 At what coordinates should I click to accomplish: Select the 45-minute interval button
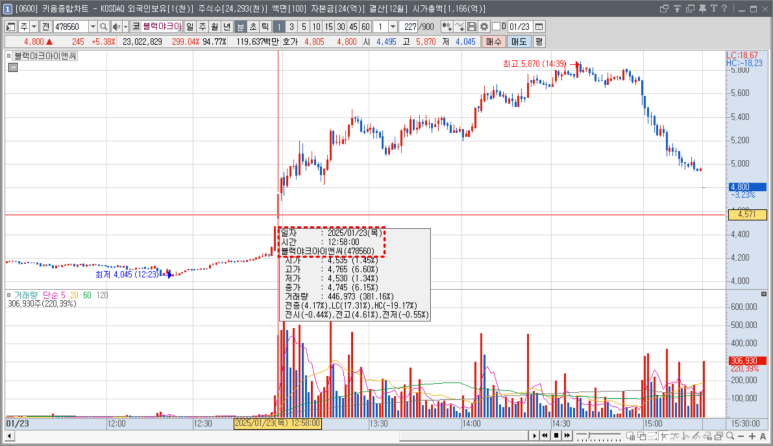coord(353,27)
